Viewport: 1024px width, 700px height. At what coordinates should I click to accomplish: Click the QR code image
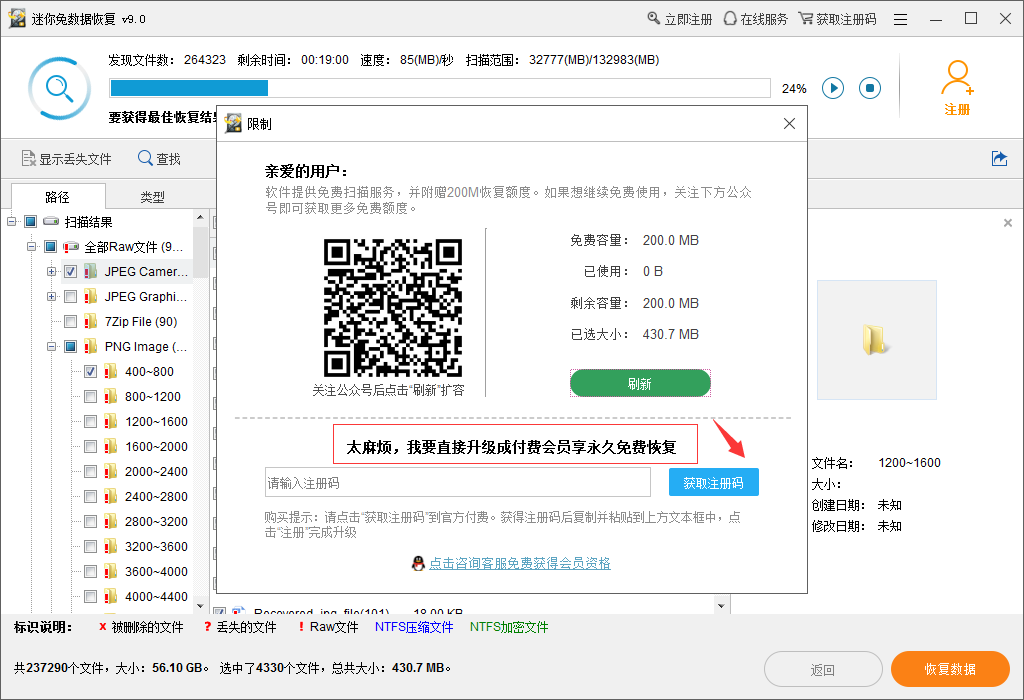(392, 308)
